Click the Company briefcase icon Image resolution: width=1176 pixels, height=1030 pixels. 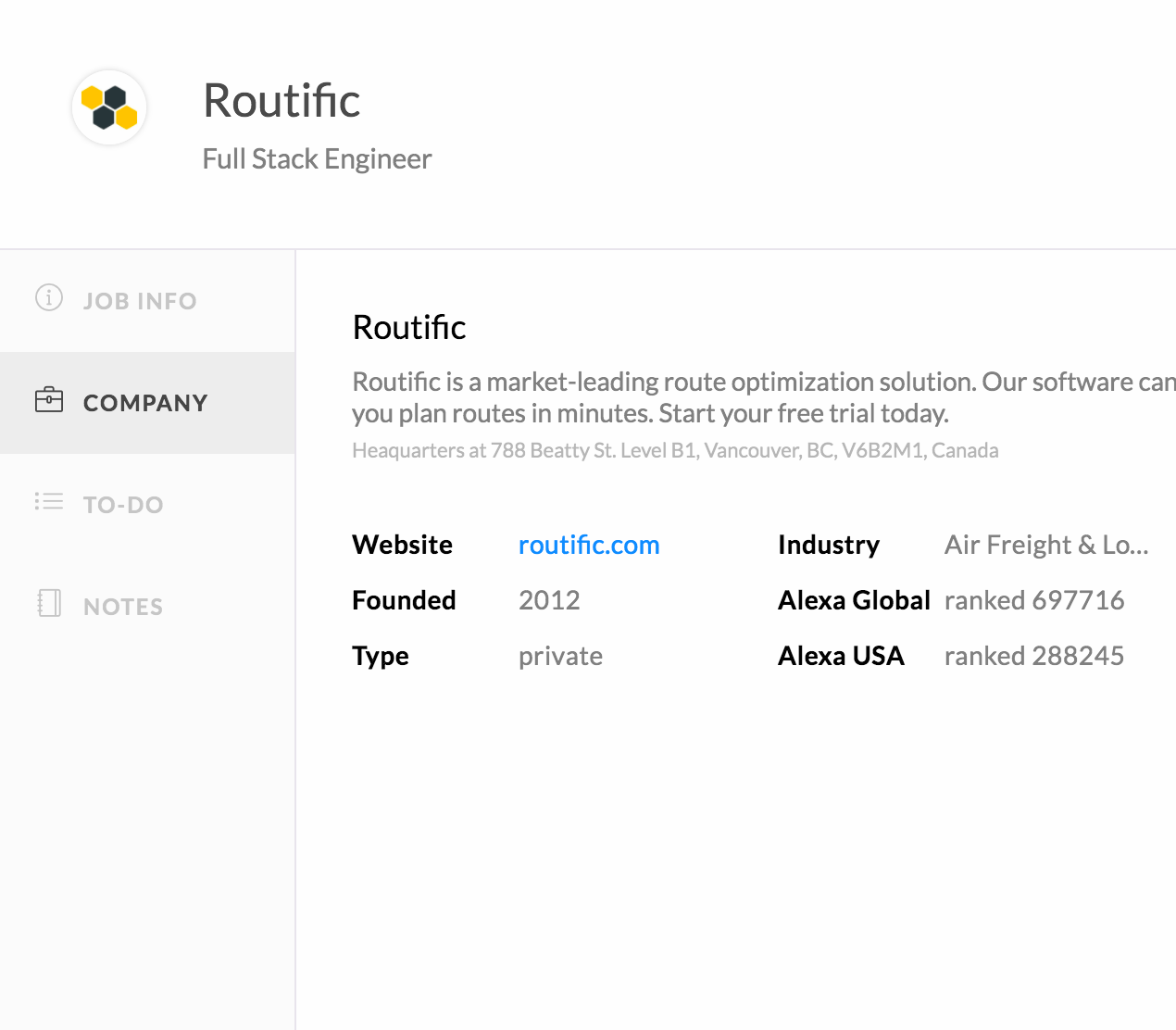point(49,400)
